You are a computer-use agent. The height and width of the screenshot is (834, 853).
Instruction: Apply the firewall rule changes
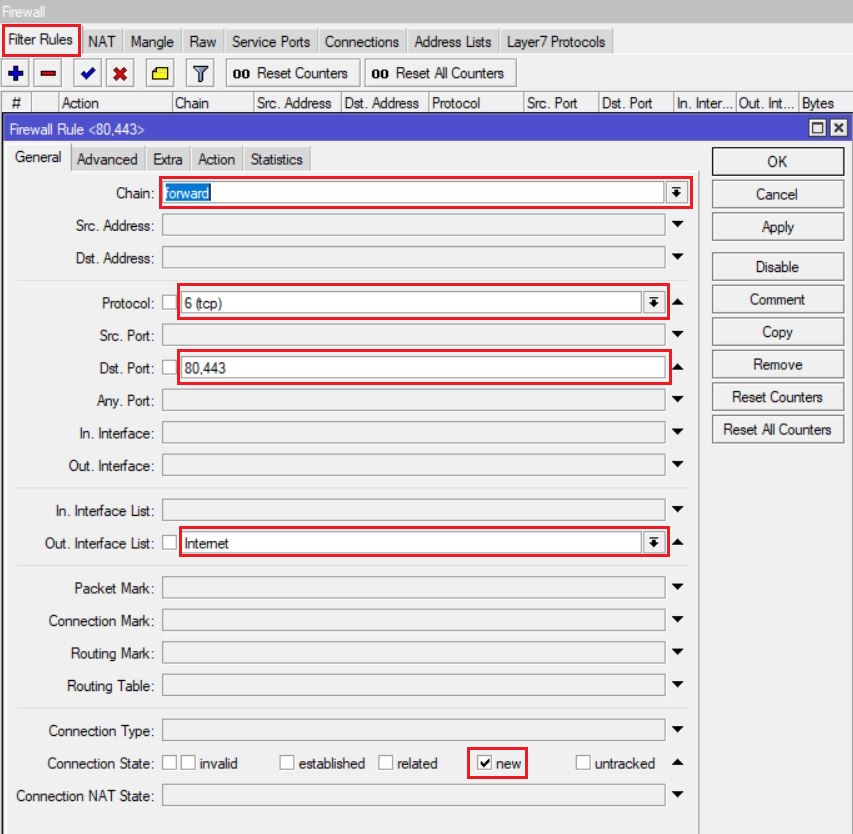coord(776,226)
